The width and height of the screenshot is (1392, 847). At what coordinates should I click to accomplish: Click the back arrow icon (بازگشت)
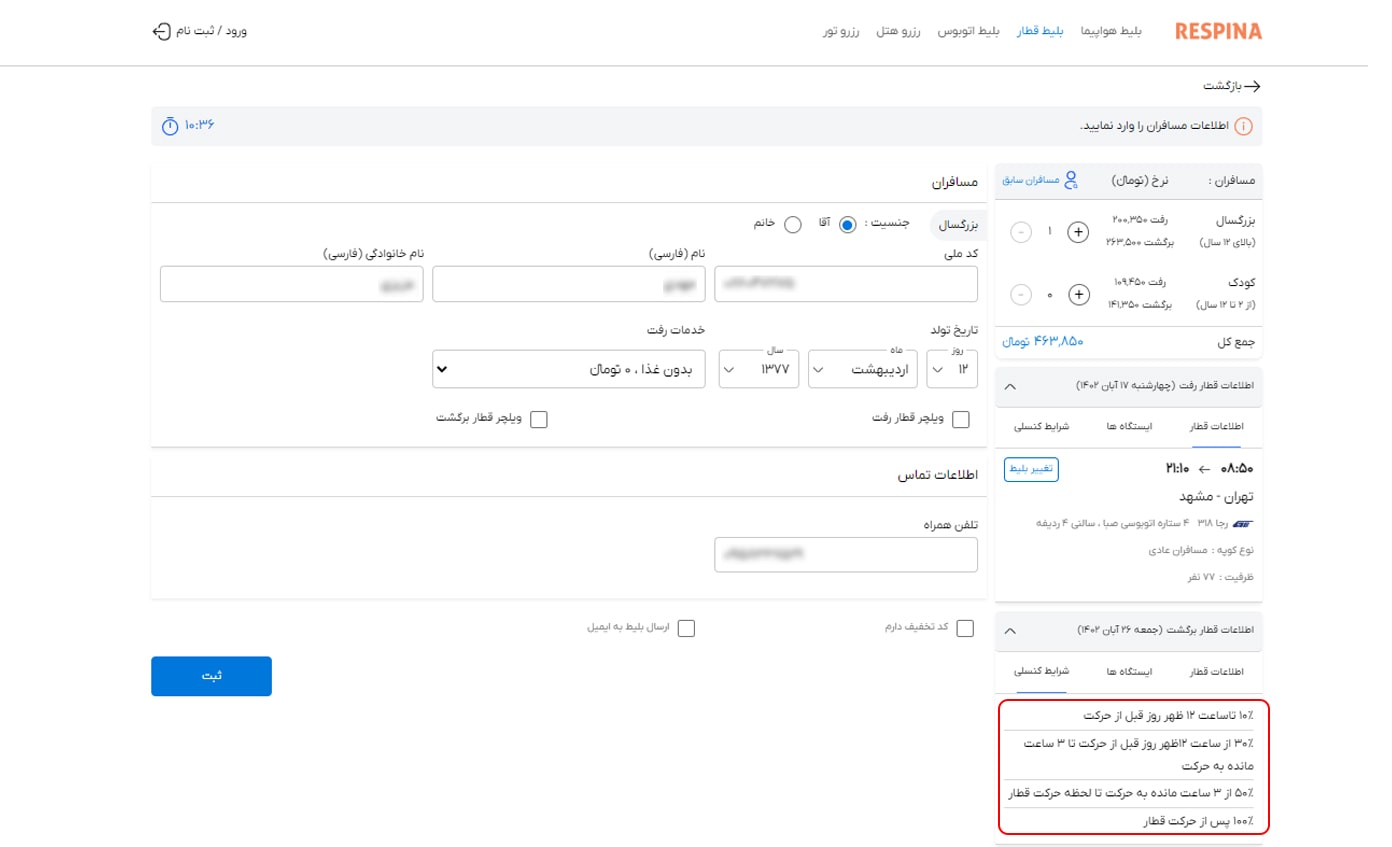[x=1251, y=87]
